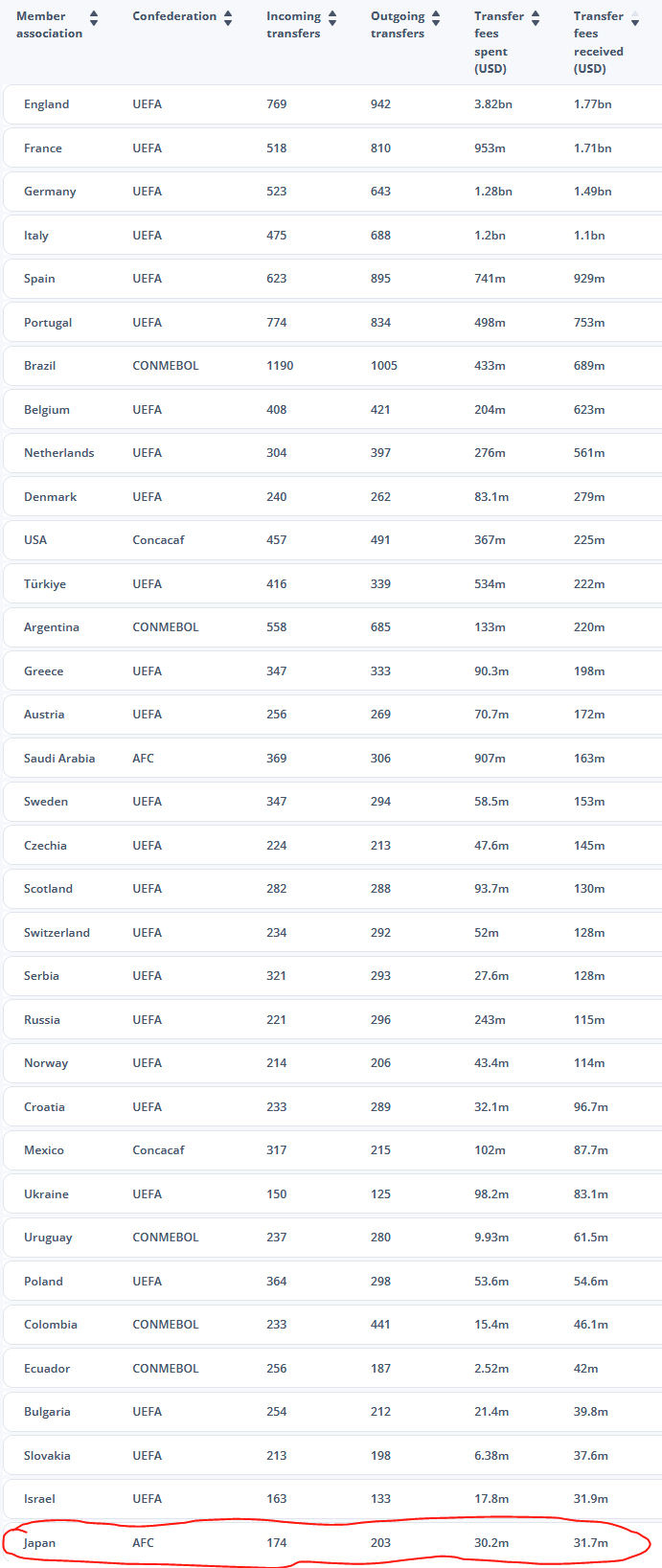Sort by Member association column arrows
This screenshot has height=1568, width=662.
94,18
